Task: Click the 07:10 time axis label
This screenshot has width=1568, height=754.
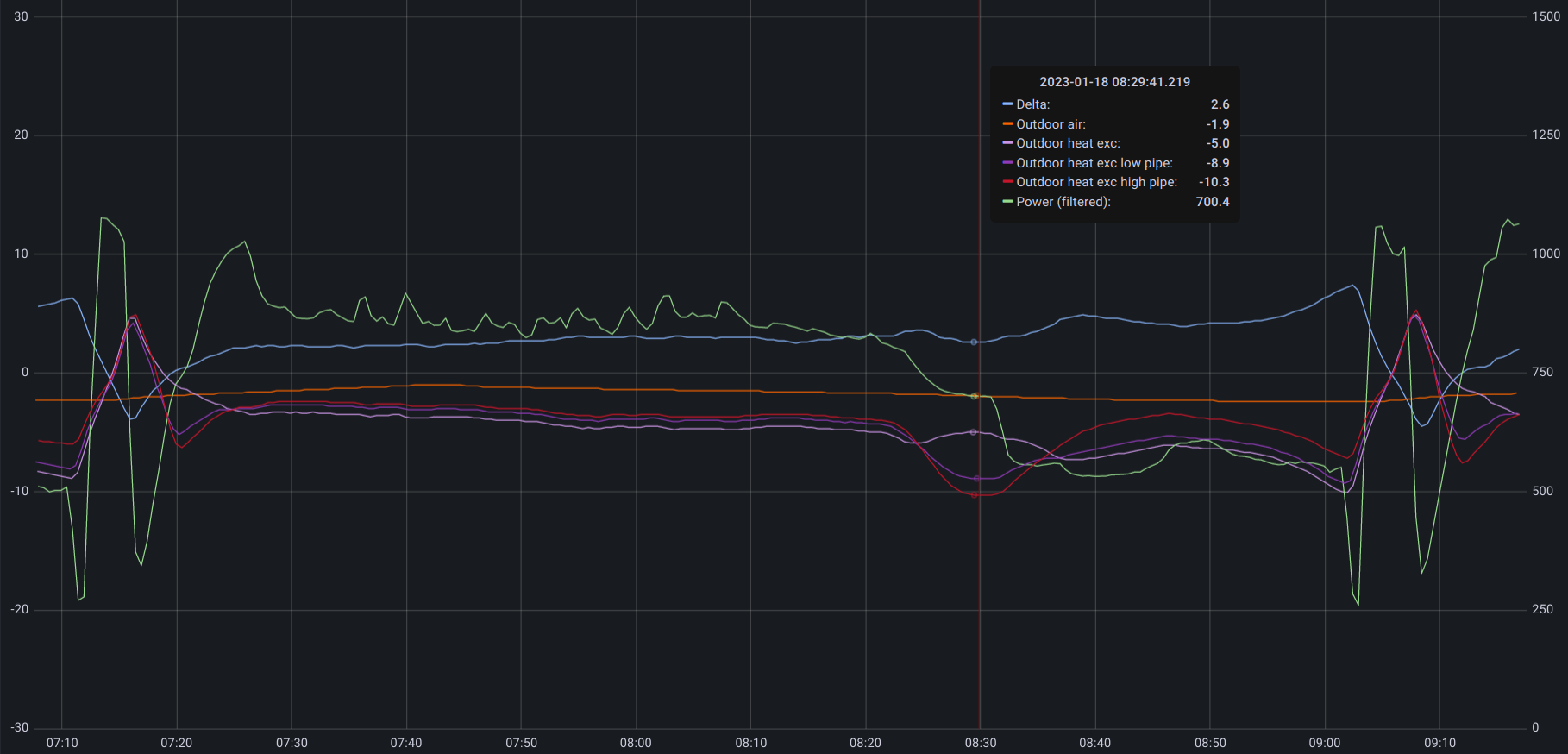Action: [x=62, y=743]
